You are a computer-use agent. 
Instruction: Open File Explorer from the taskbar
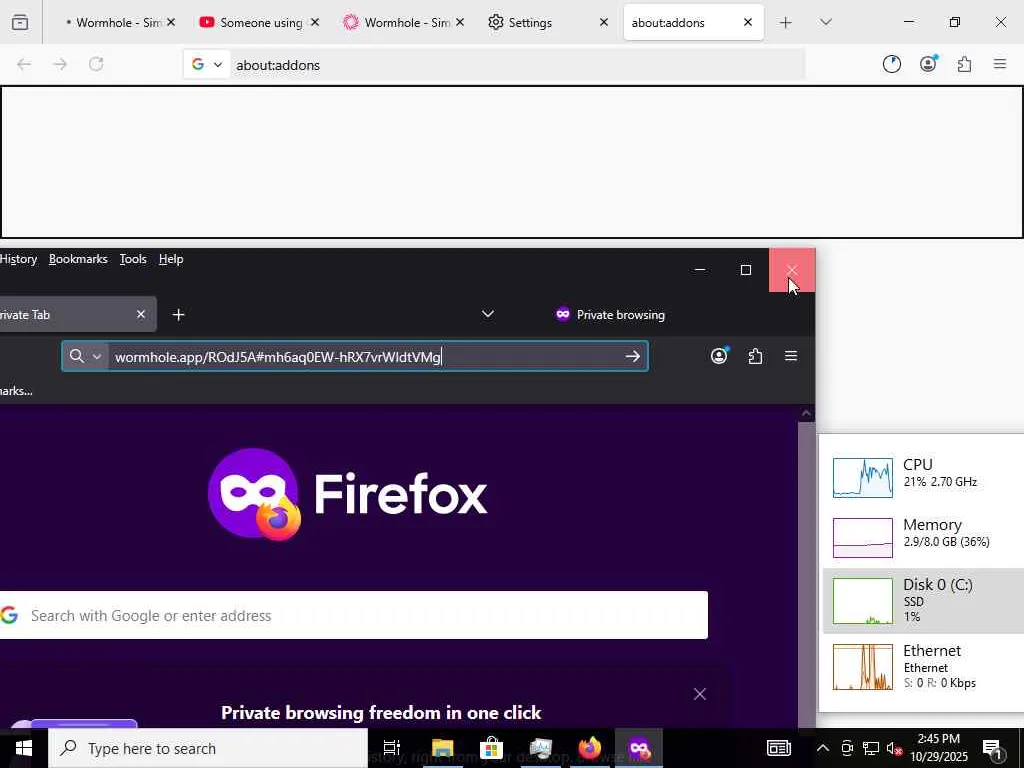click(x=442, y=748)
